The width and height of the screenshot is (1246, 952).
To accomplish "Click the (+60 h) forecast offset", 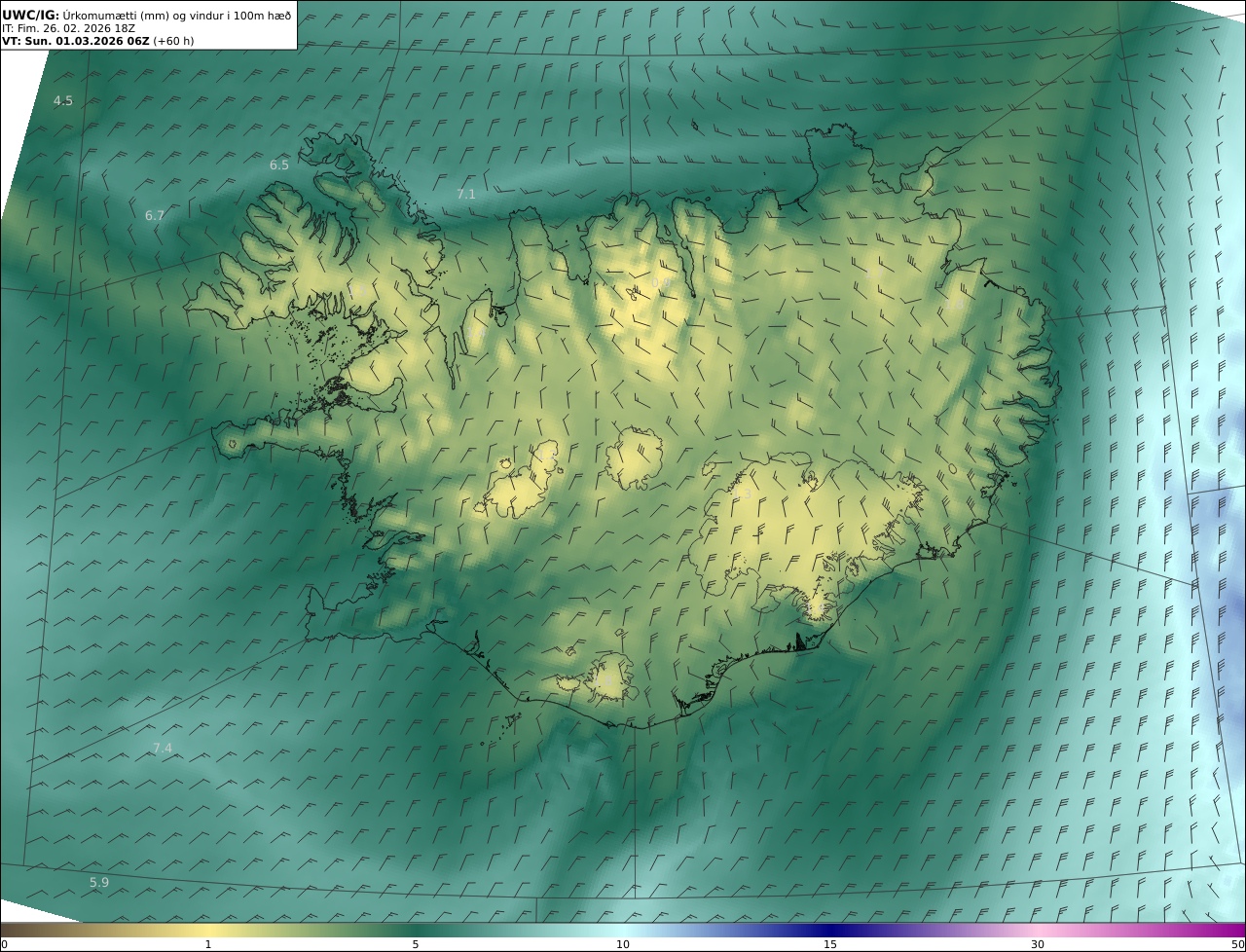I will 173,41.
